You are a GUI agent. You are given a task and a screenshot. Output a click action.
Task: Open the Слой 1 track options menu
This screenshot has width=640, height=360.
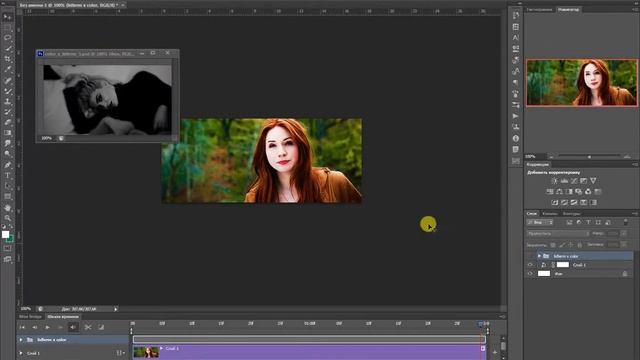120,353
